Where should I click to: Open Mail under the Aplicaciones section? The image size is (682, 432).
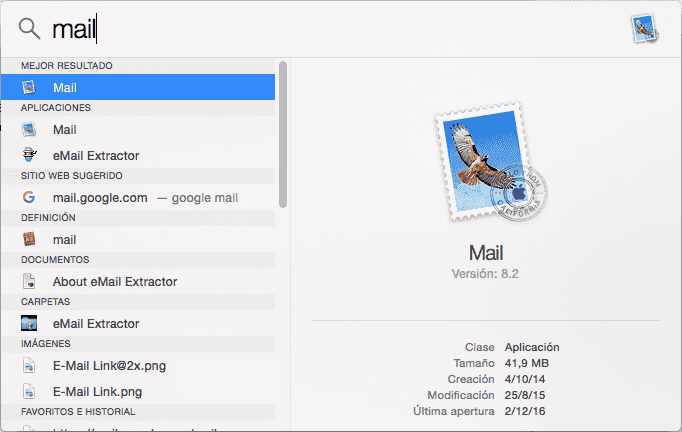[x=138, y=129]
